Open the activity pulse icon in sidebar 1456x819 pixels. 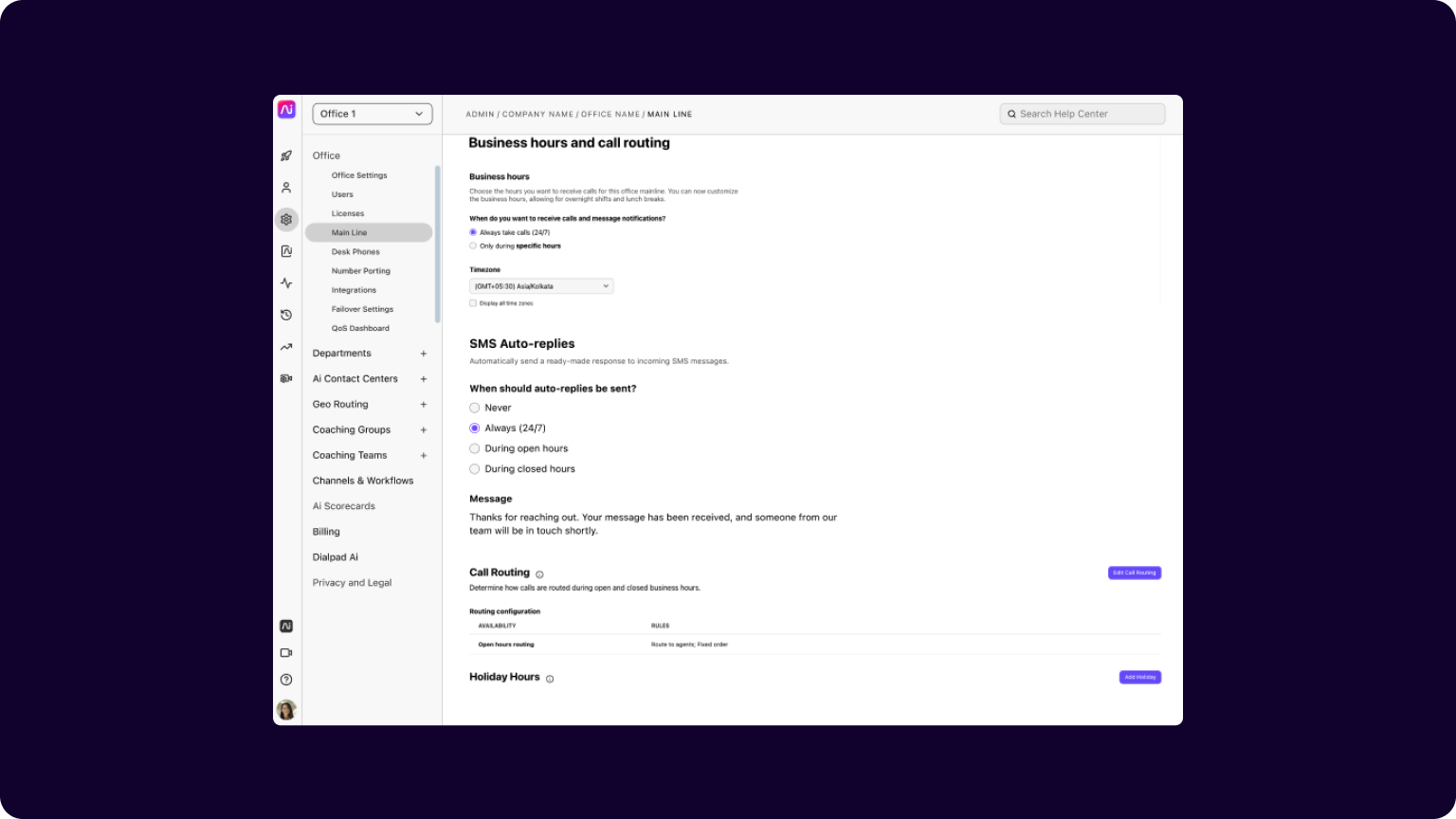tap(286, 283)
